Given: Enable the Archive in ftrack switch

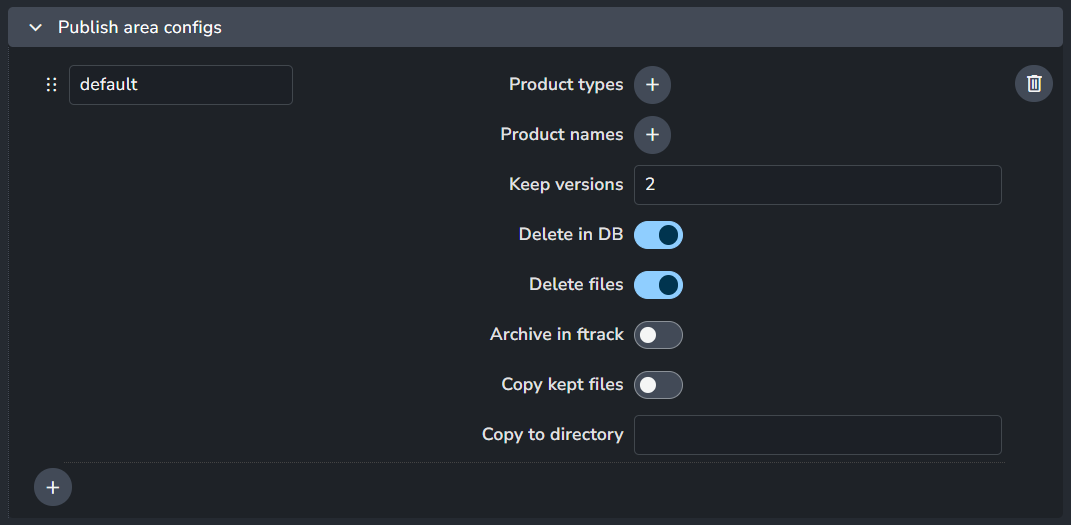Looking at the screenshot, I should pyautogui.click(x=658, y=335).
